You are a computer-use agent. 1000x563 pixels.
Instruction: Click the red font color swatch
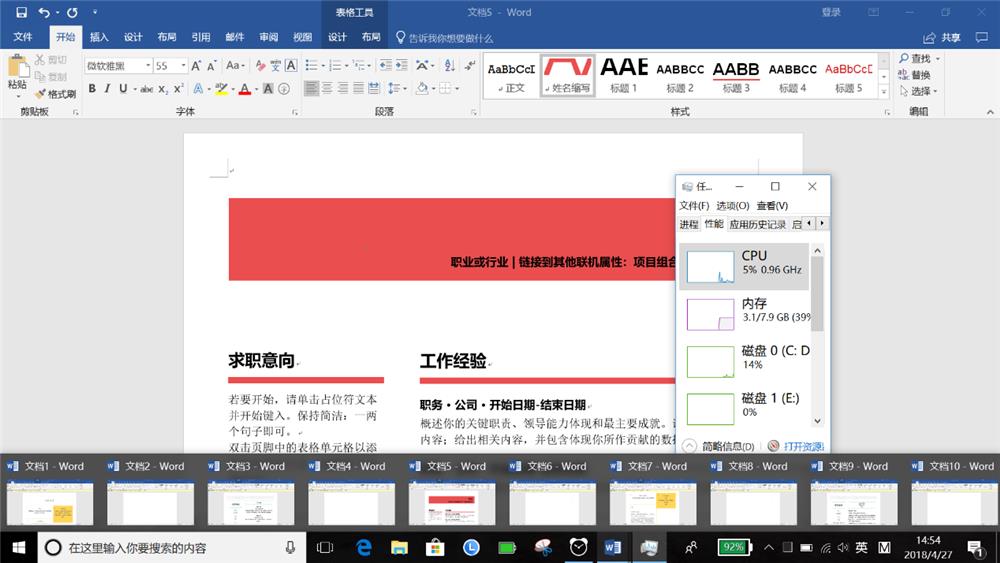245,89
